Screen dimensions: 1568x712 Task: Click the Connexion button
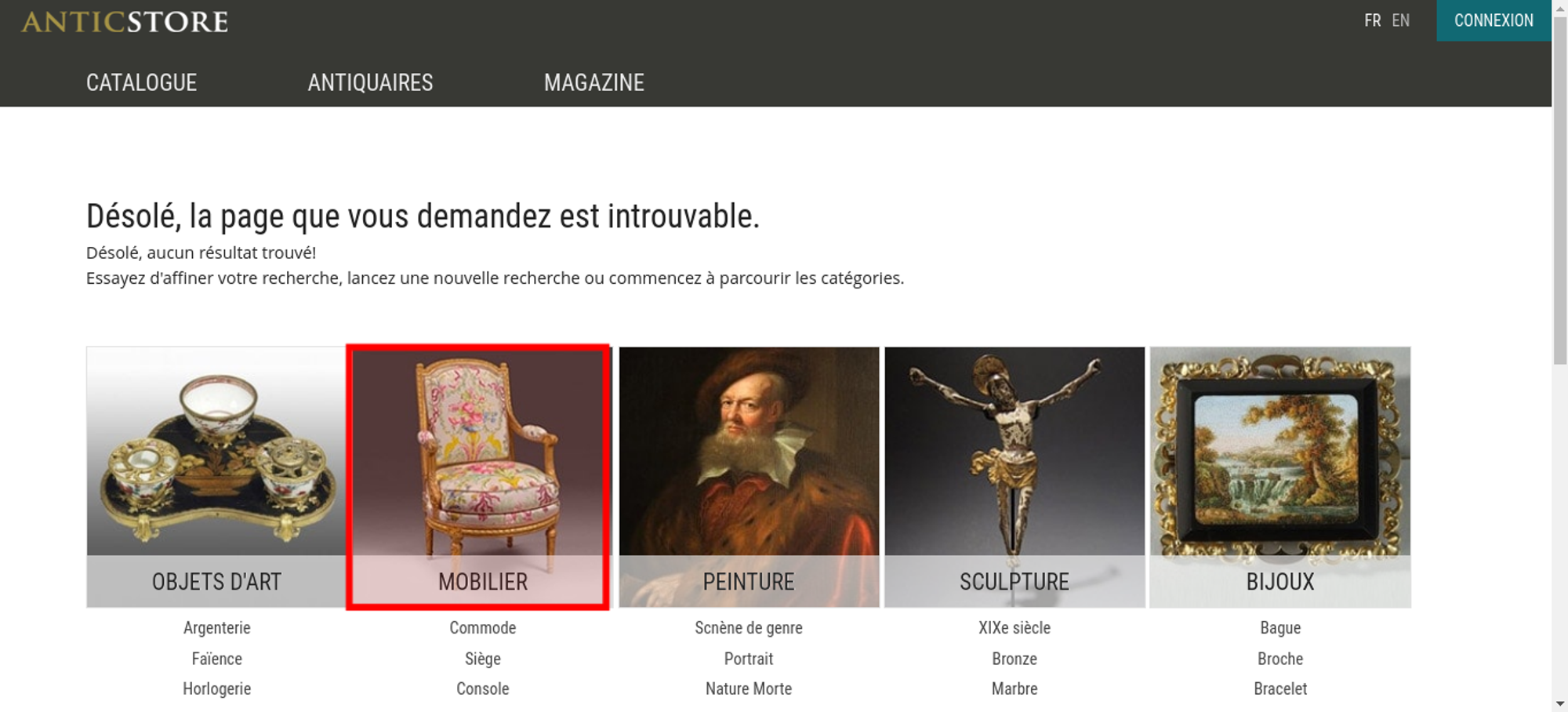[x=1494, y=20]
